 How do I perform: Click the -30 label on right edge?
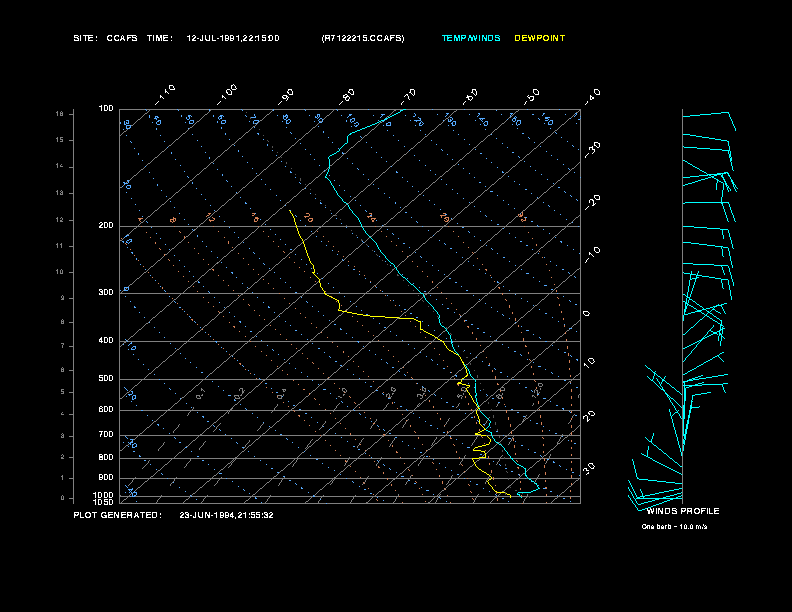click(592, 150)
